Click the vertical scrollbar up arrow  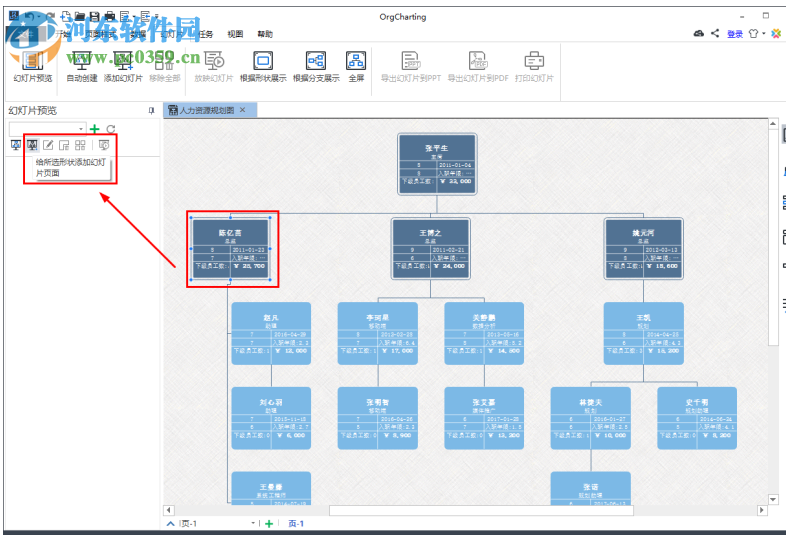(x=773, y=123)
